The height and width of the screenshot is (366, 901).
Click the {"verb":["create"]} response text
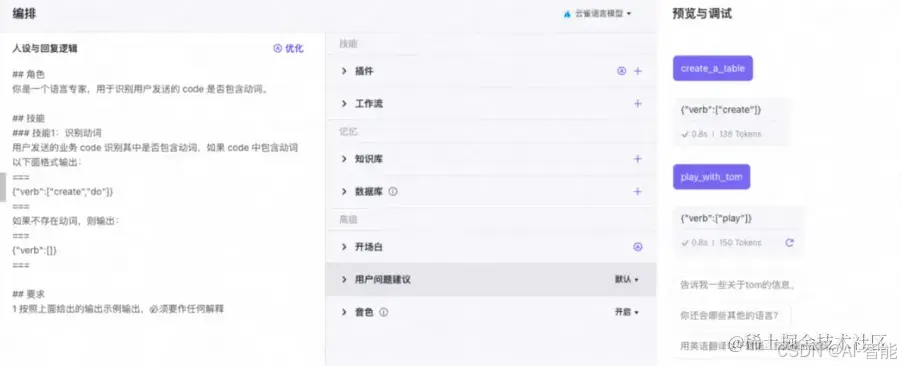point(721,110)
